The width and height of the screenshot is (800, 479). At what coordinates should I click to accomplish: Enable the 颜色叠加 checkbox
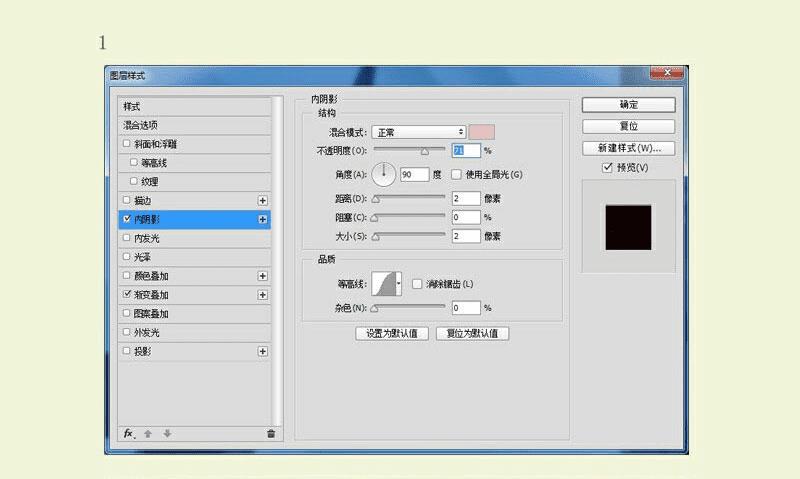tap(127, 275)
